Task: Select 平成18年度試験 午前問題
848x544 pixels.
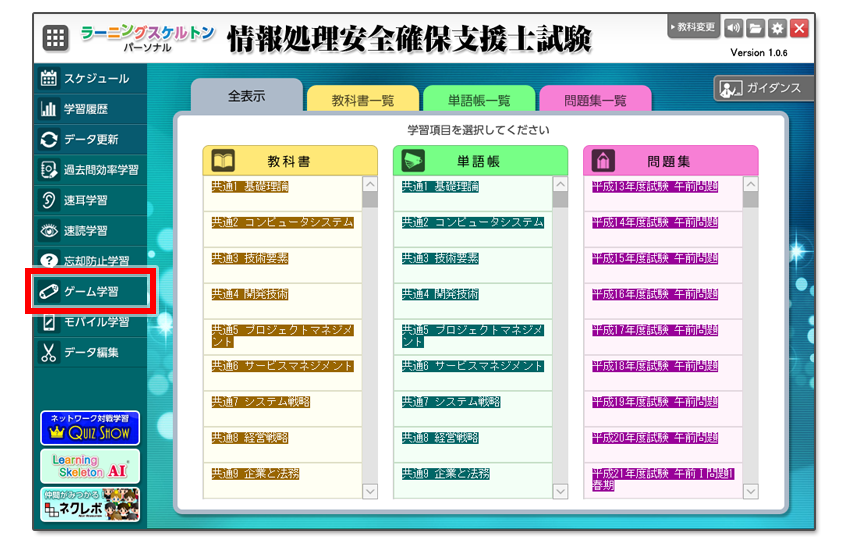Action: click(663, 373)
